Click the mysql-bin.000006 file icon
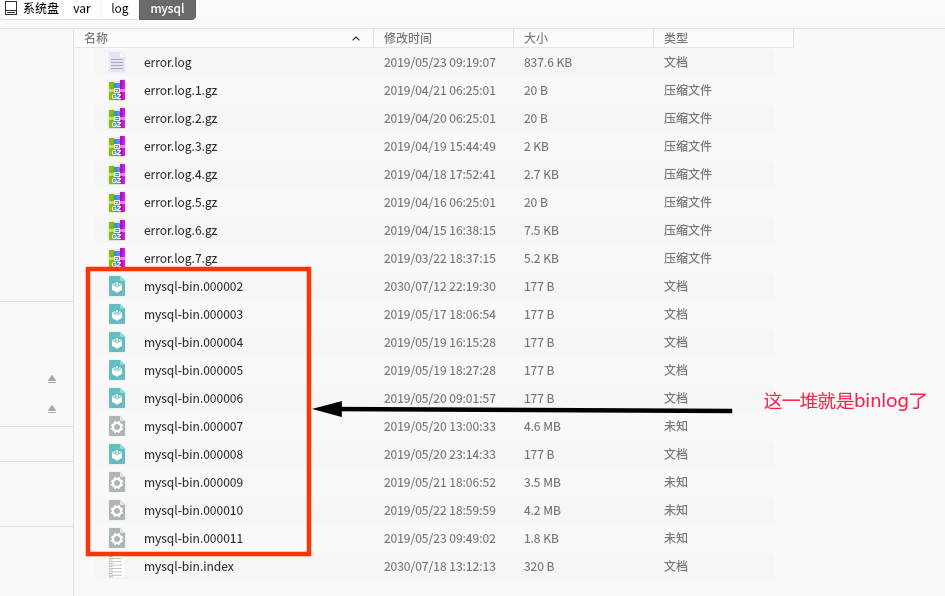Image resolution: width=945 pixels, height=596 pixels. [117, 398]
